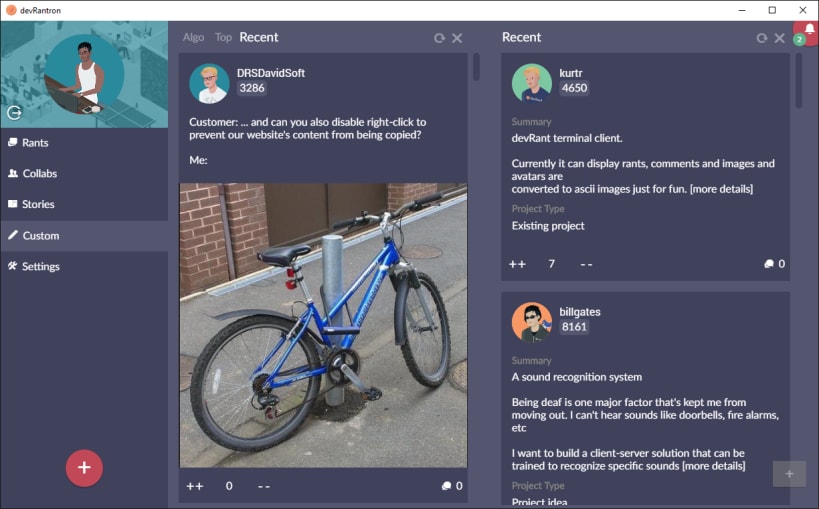The width and height of the screenshot is (819, 509).
Task: Downvote kurtr's collab with --
Action: pyautogui.click(x=586, y=264)
